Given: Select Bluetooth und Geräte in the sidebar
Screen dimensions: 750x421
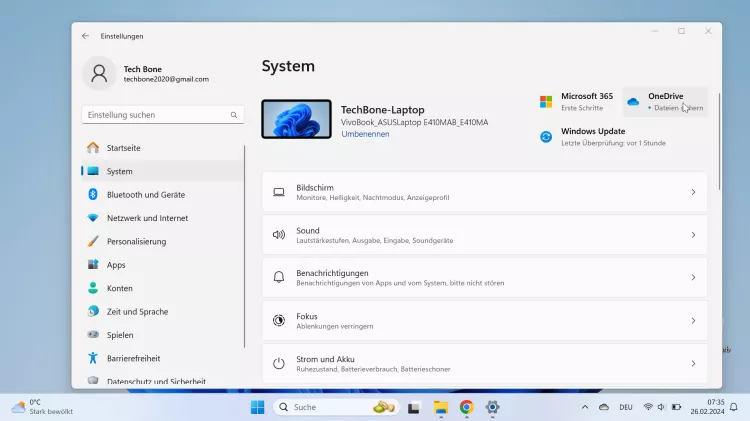Looking at the screenshot, I should 163,195.
